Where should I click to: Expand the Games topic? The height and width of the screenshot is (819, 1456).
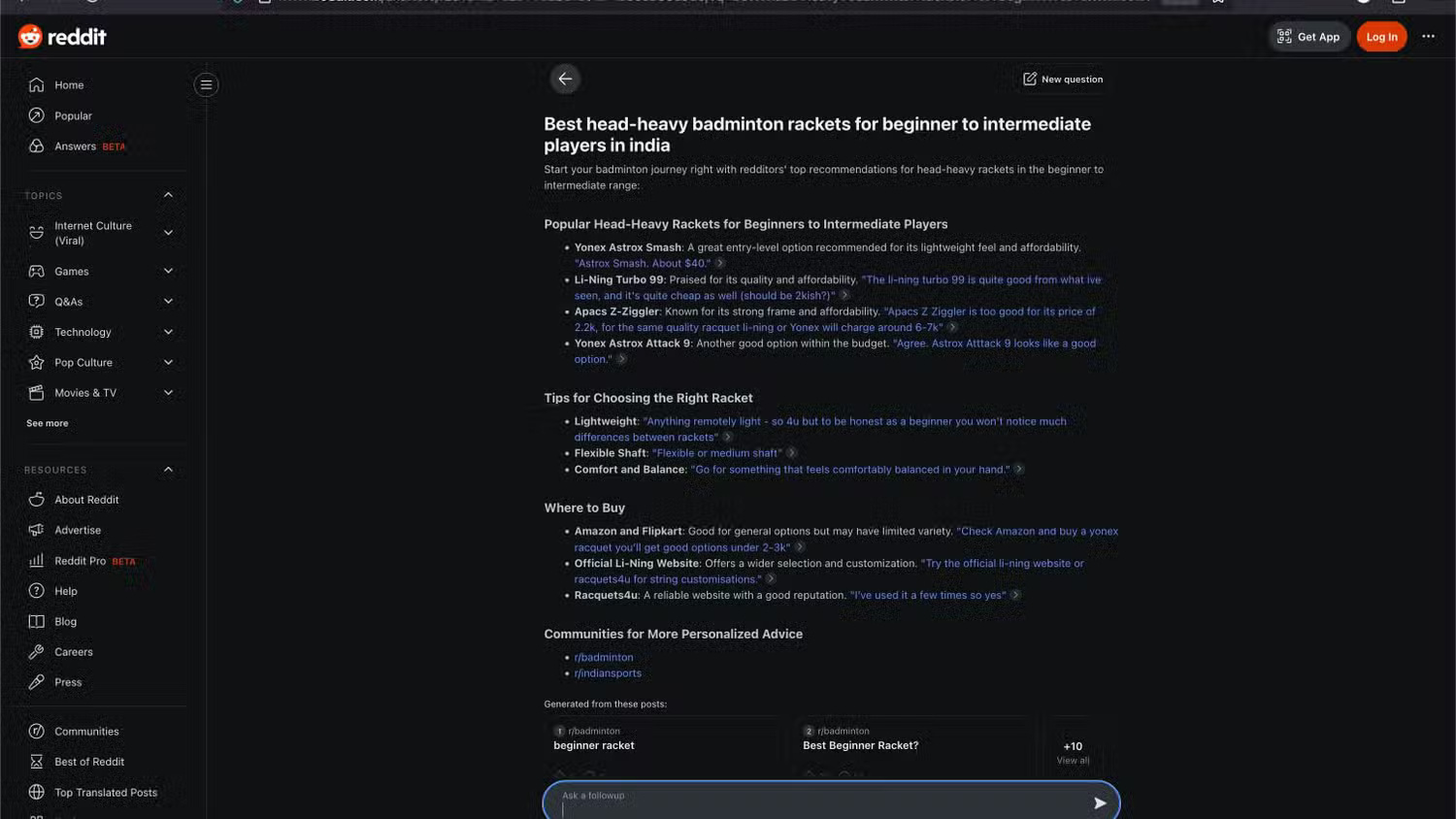(167, 271)
